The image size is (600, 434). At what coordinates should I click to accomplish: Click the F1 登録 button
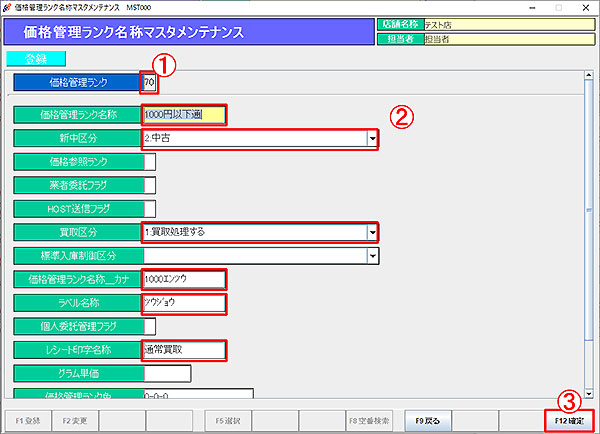pos(28,421)
